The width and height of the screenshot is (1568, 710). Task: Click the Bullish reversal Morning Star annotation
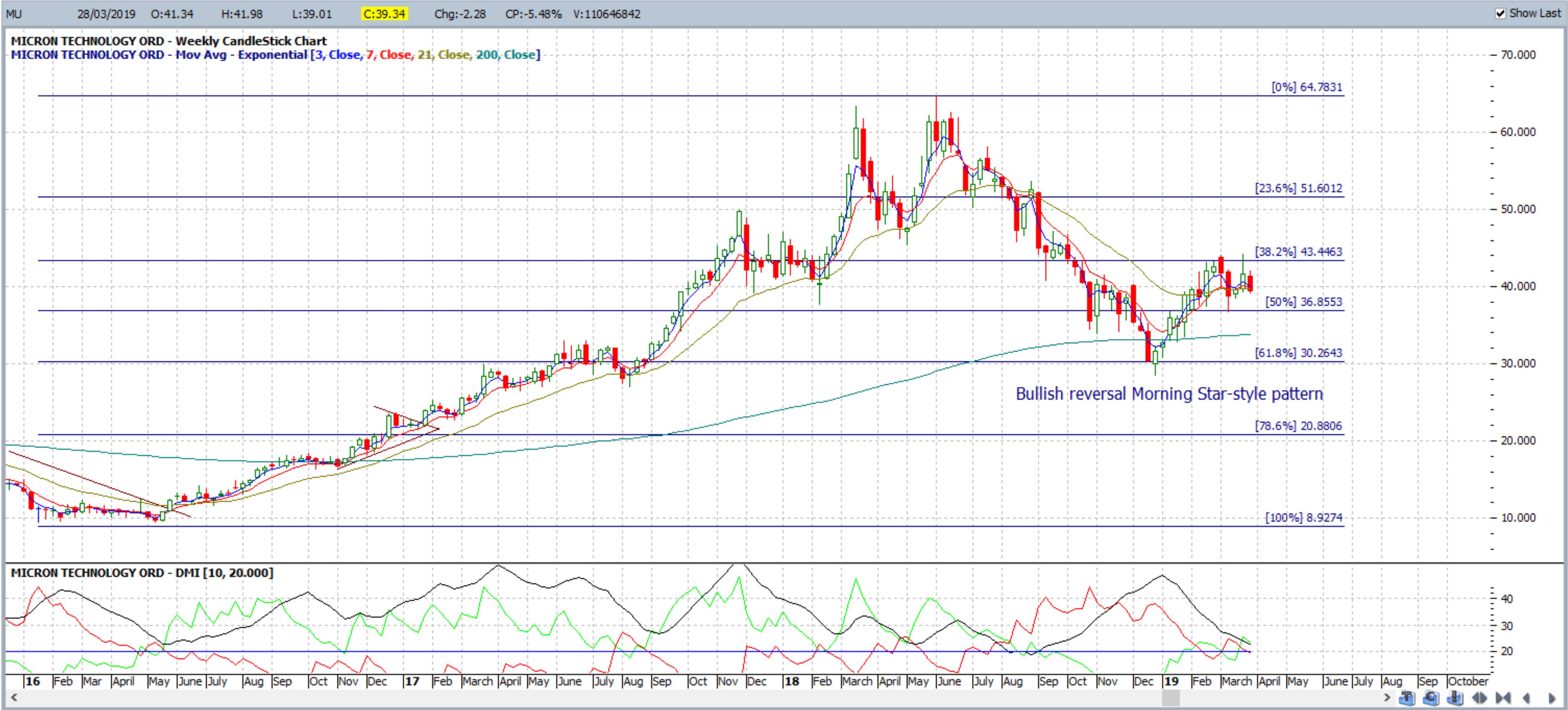(1169, 394)
